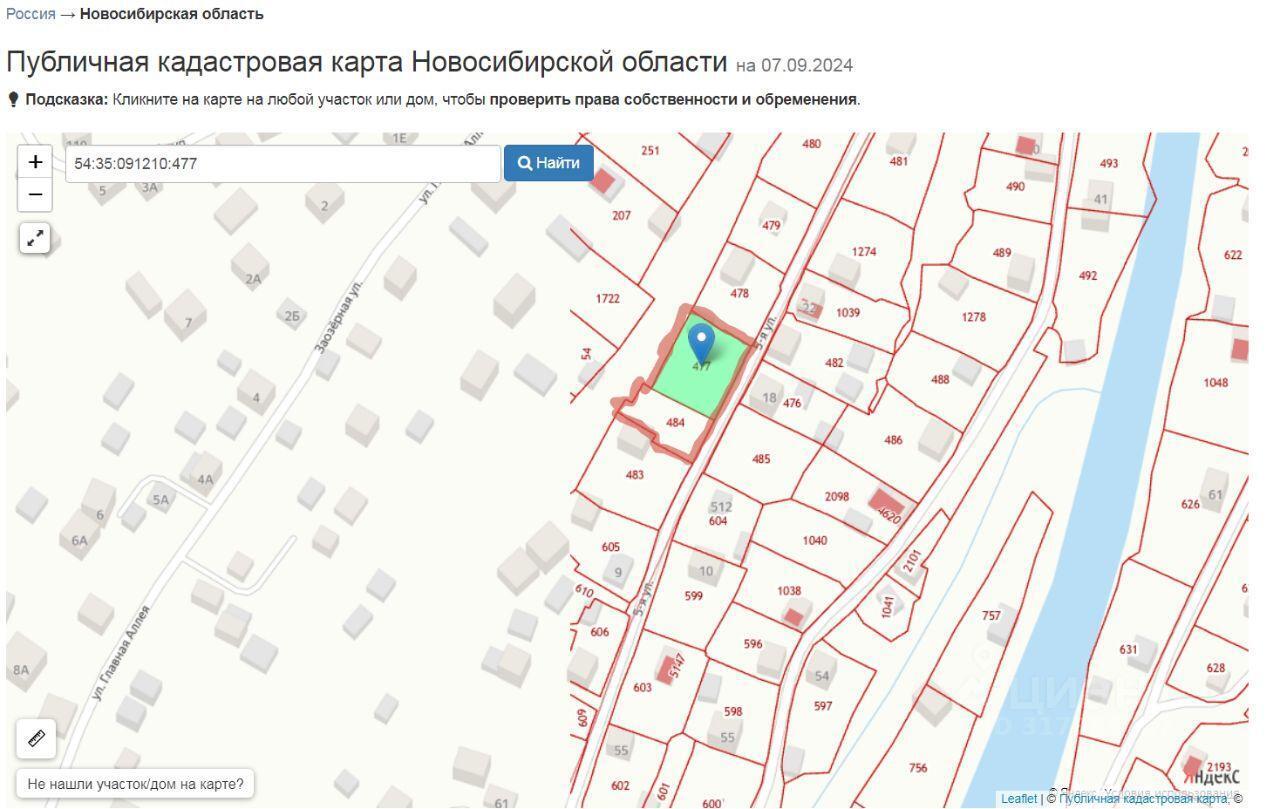
Task: Select parcel 1041 on the map
Action: pyautogui.click(x=888, y=605)
